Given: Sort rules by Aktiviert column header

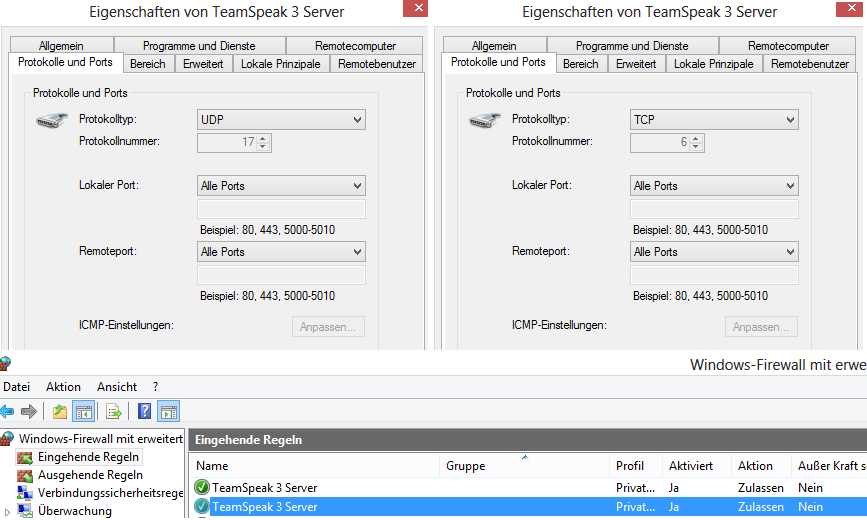Looking at the screenshot, I should 697,466.
